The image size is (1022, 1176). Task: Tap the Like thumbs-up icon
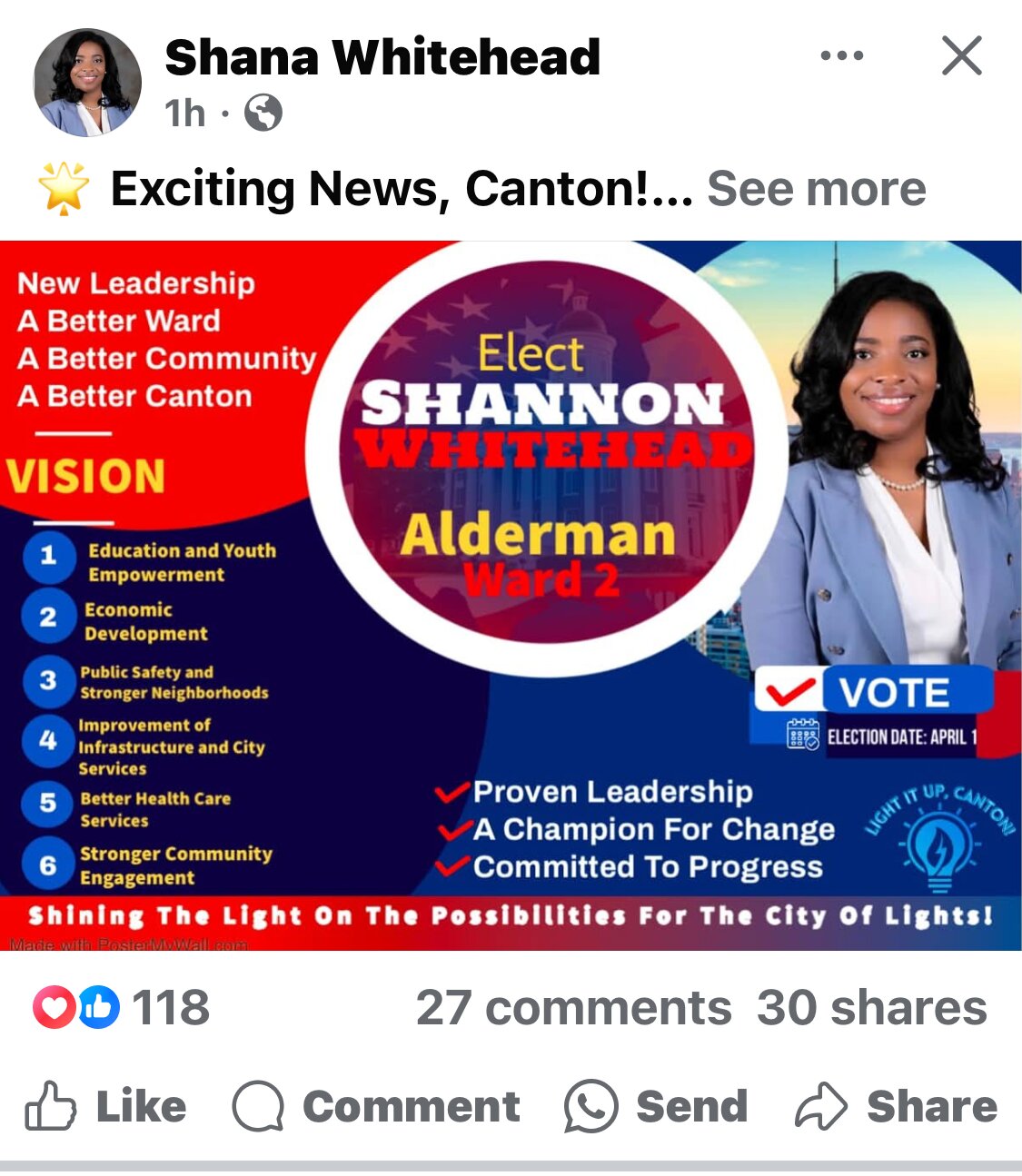coord(50,1105)
